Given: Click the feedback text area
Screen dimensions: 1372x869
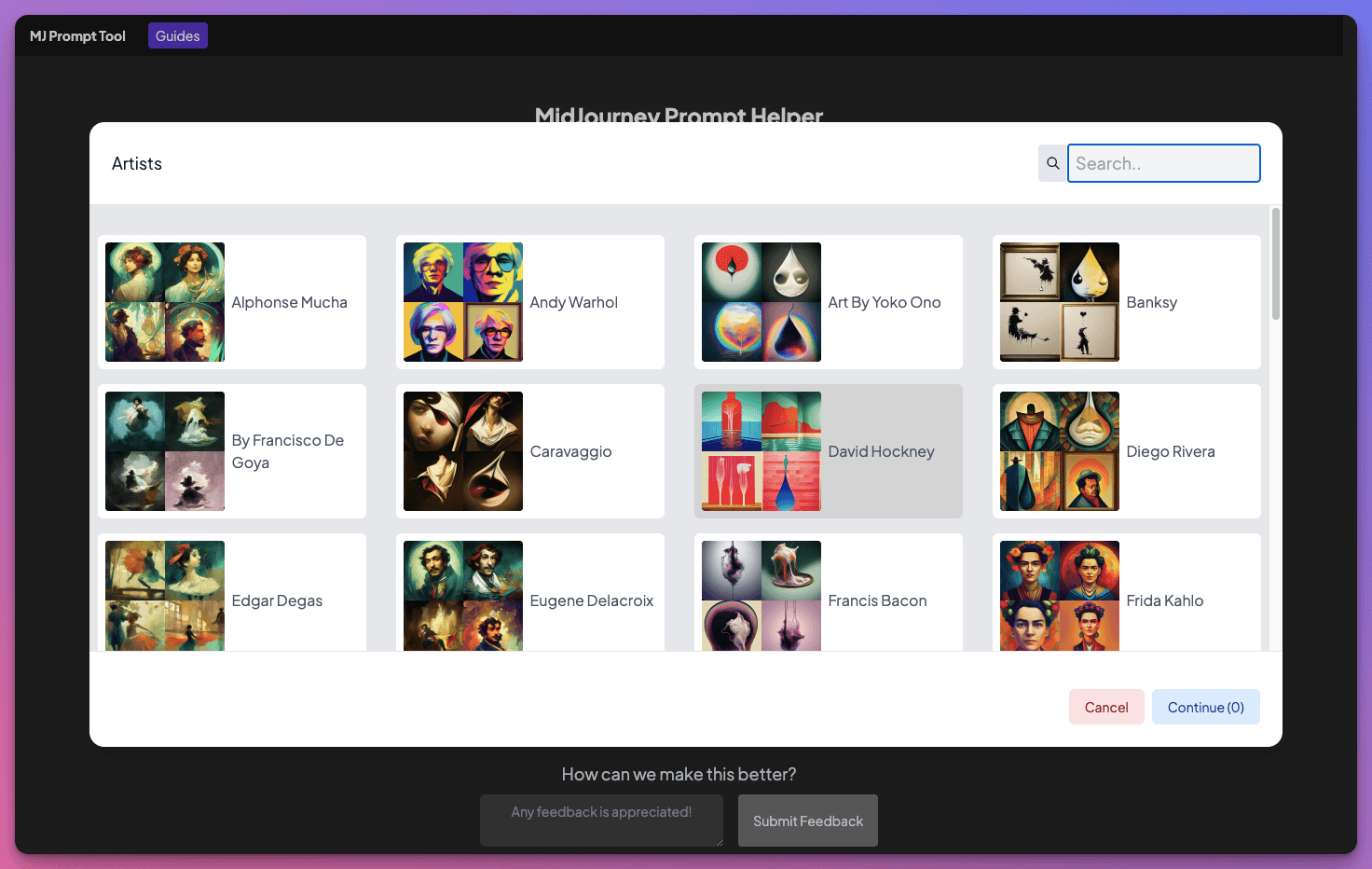Looking at the screenshot, I should click(601, 821).
